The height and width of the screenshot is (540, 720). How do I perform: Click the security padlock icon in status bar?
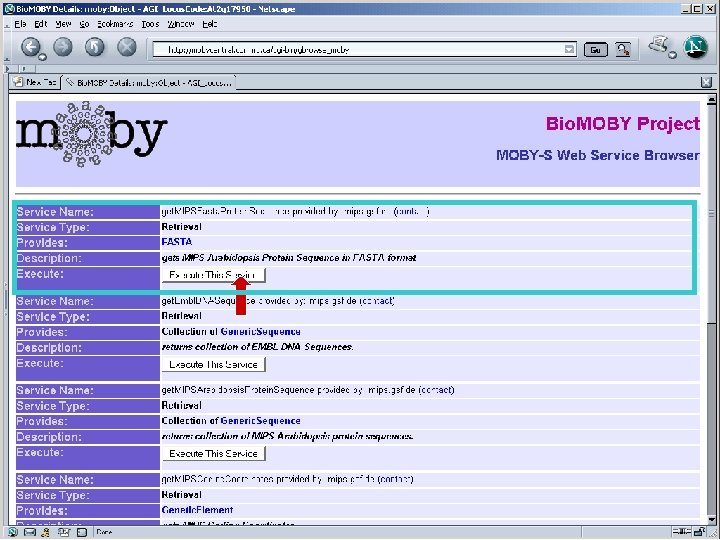pyautogui.click(x=699, y=533)
